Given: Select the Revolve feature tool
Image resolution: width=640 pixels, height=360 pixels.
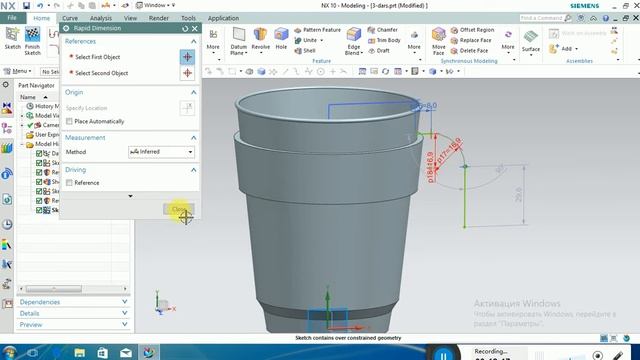Looking at the screenshot, I should [260, 39].
